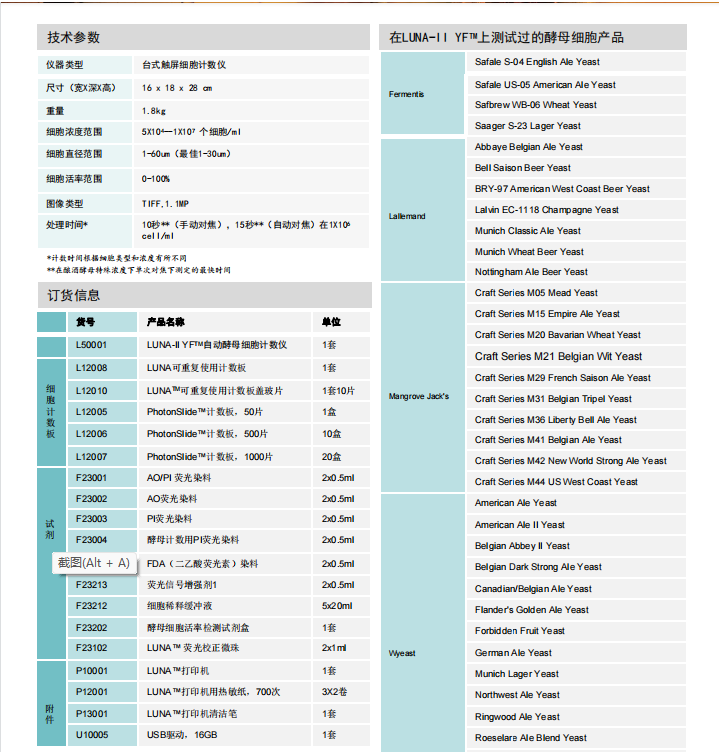Select Safbrew WB-06 Wheat Yeast
The image size is (719, 752).
536,105
